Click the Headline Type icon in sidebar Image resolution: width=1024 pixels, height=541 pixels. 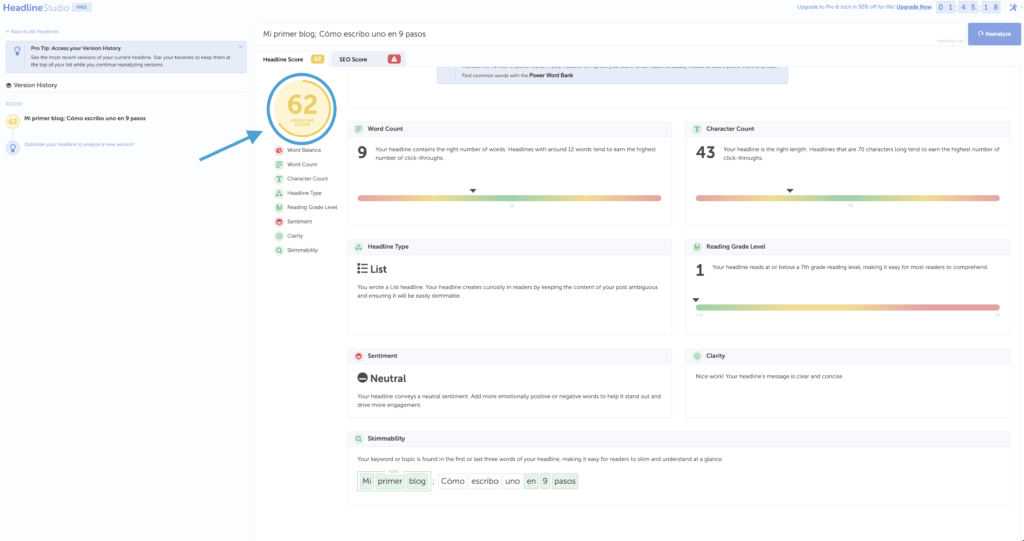coord(278,193)
